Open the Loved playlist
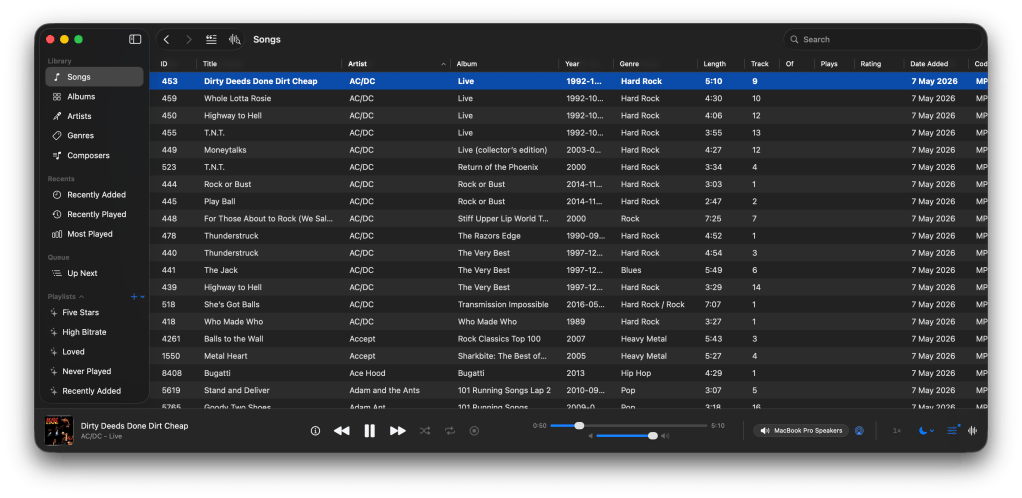Image resolution: width=1022 pixels, height=498 pixels. coord(95,351)
